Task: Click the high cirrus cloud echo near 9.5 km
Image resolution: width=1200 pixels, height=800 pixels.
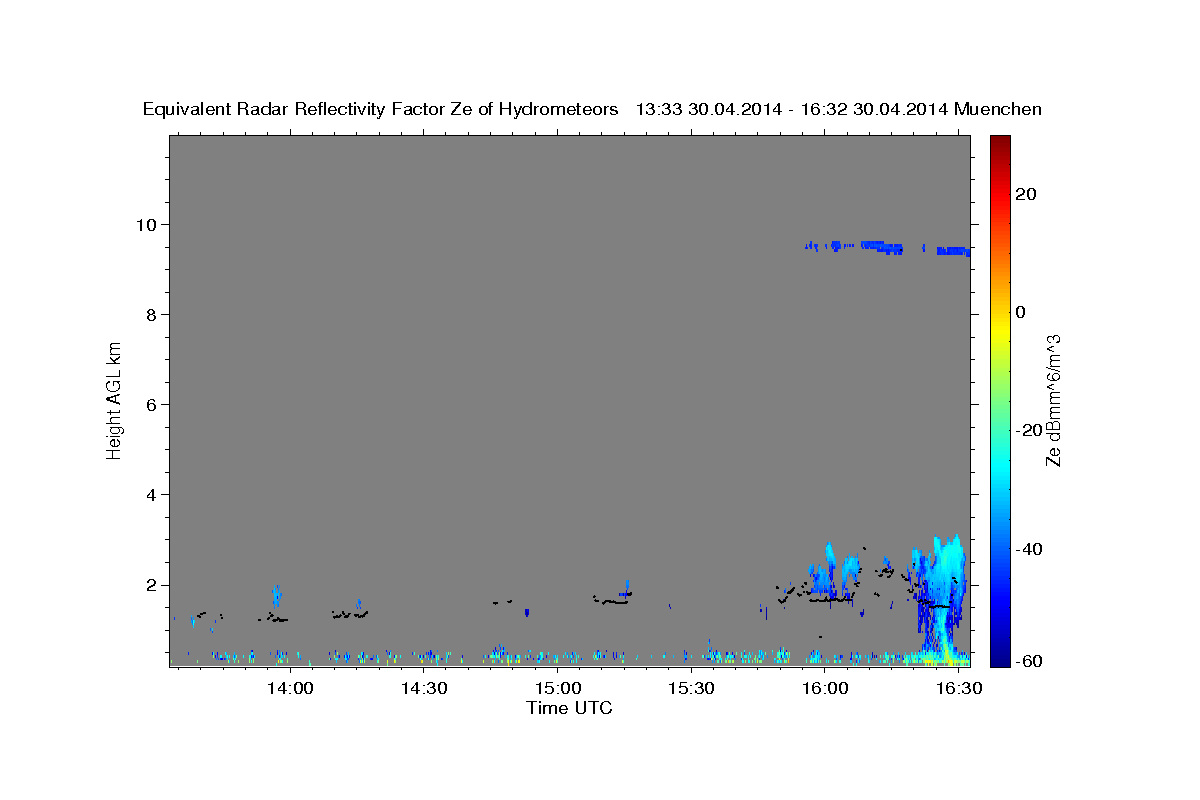Action: pos(888,247)
